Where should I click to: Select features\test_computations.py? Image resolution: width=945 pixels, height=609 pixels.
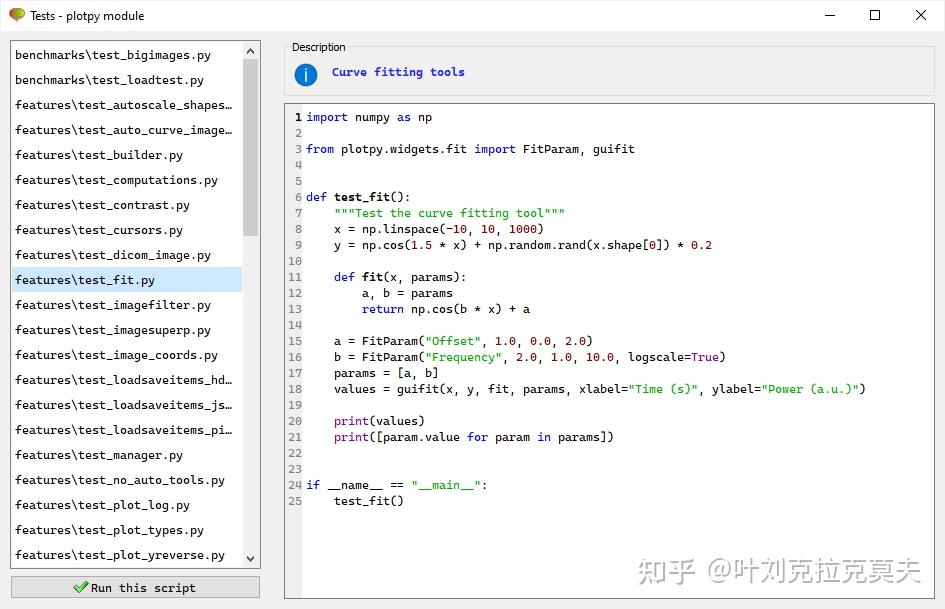(127, 180)
